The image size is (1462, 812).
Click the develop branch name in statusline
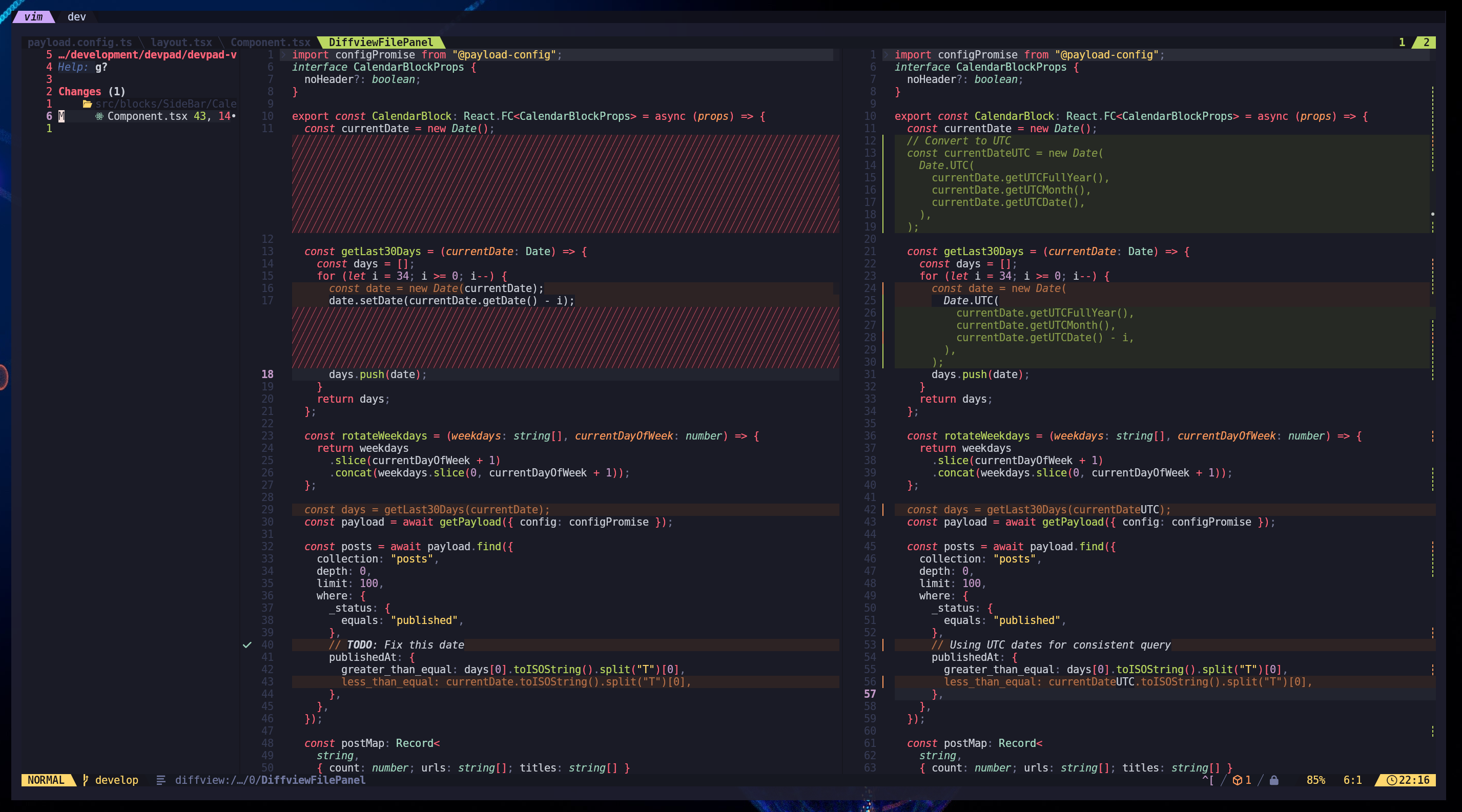click(116, 781)
